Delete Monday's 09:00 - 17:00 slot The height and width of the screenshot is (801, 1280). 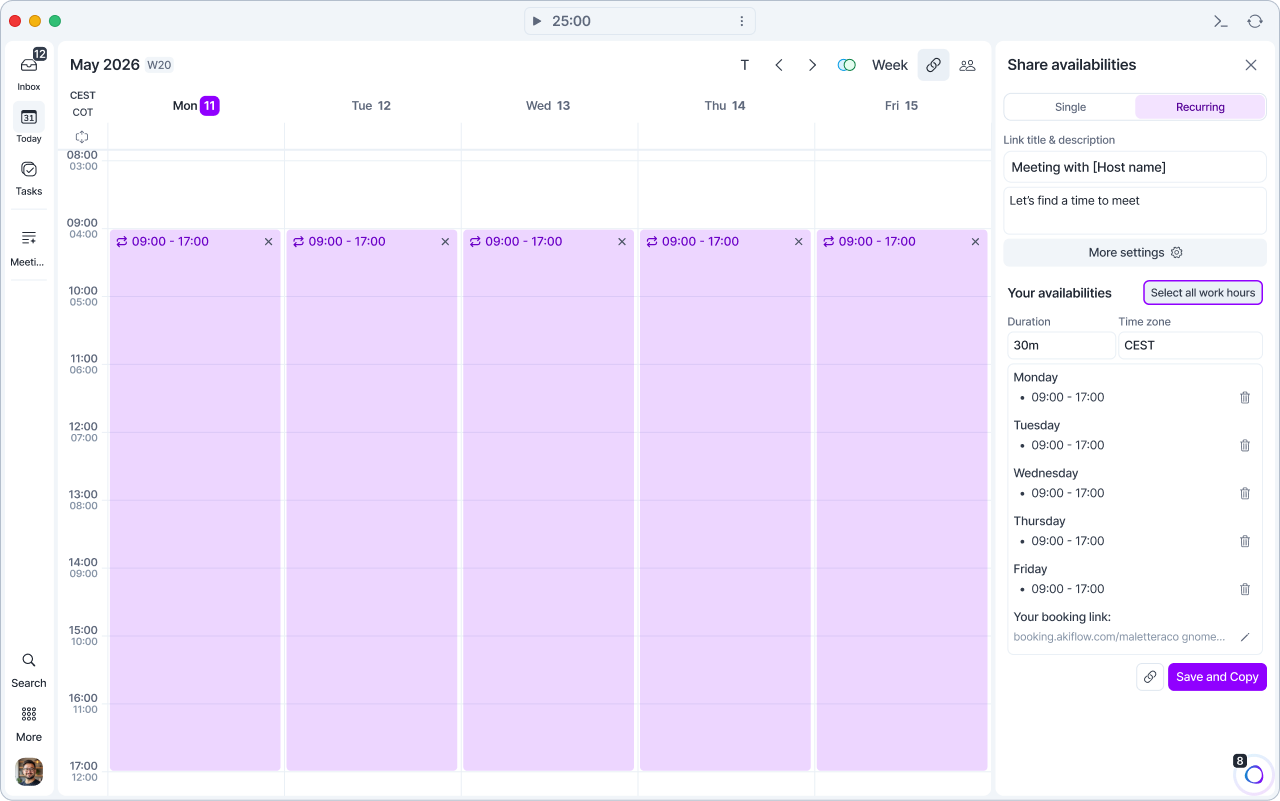pos(1245,397)
